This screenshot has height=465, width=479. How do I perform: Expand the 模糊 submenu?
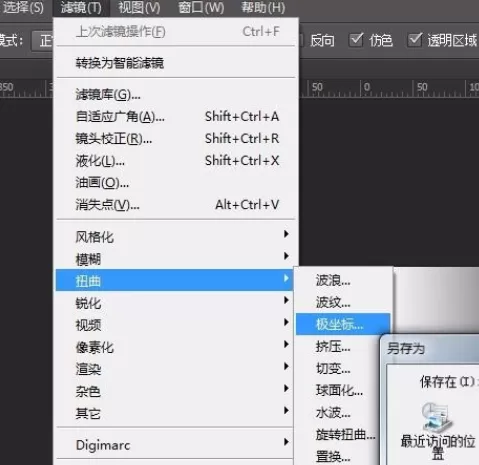coord(176,258)
